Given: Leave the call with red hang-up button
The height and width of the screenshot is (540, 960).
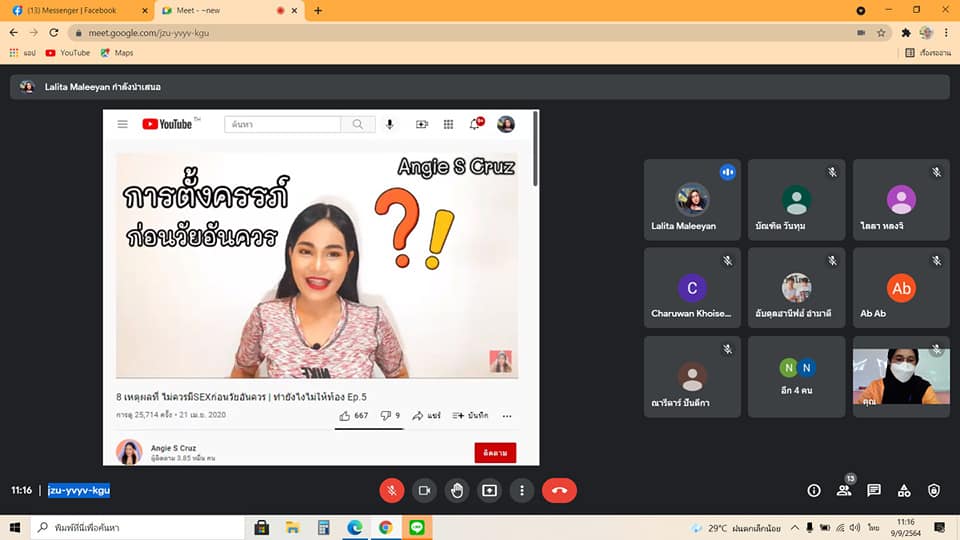Looking at the screenshot, I should tap(559, 490).
